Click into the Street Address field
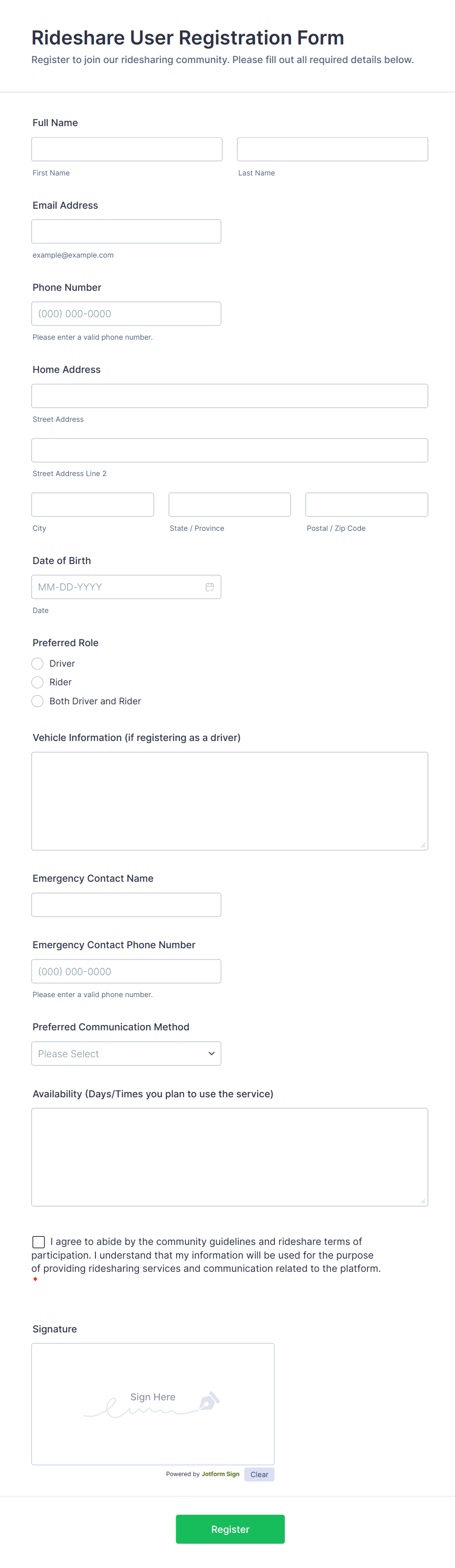Viewport: 455px width, 1568px height. tap(229, 395)
